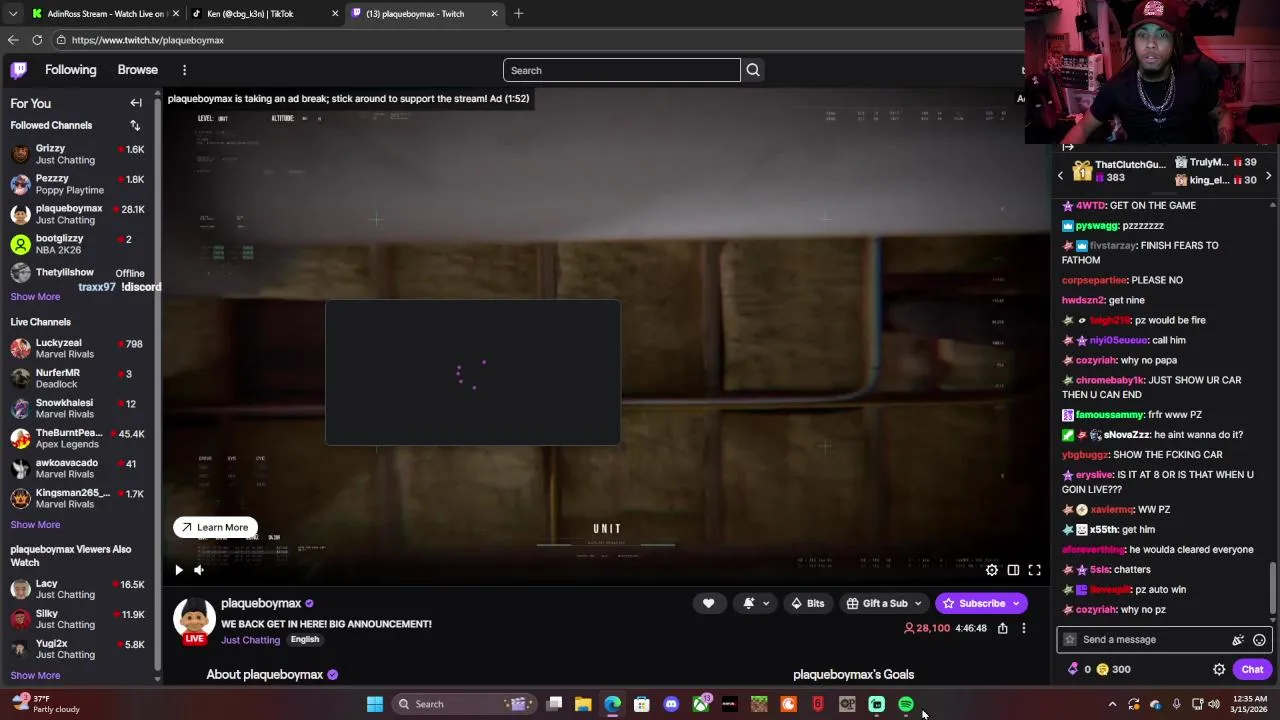This screenshot has width=1280, height=720.
Task: Open TheBurntPeanut Apex Legends channel
Action: pos(78,438)
